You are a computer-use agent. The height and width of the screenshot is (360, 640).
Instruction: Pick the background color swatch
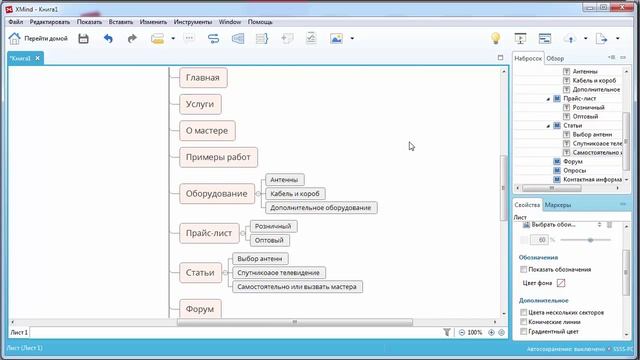click(x=561, y=283)
